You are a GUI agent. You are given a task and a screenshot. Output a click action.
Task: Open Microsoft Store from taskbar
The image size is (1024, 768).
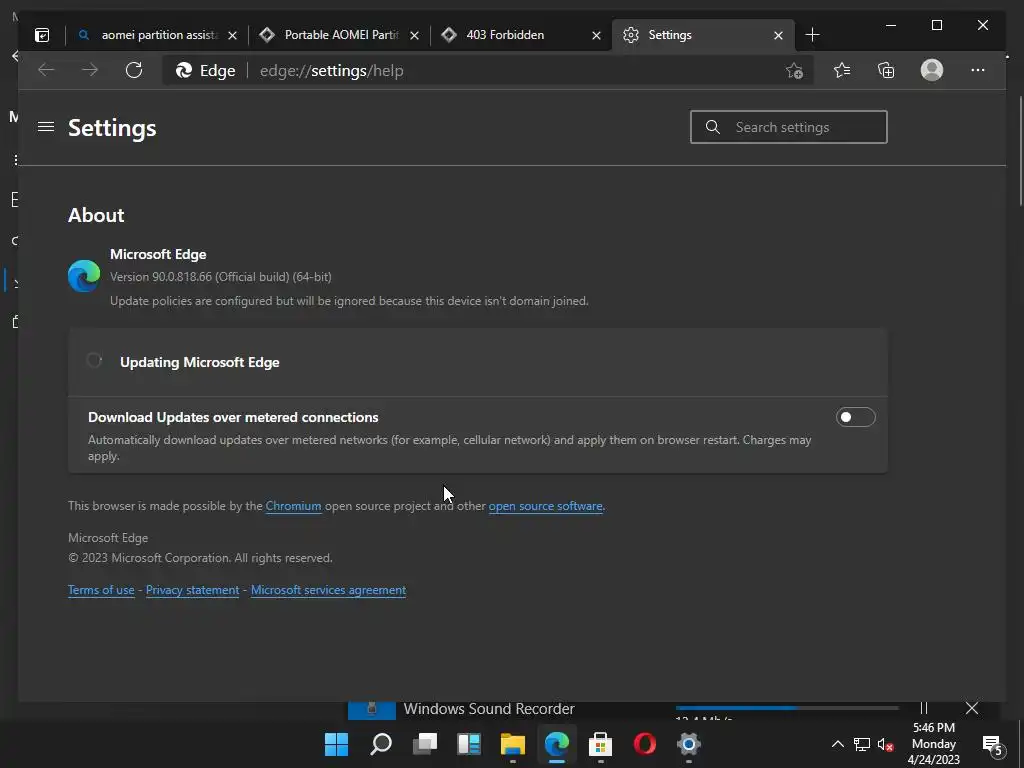[600, 744]
